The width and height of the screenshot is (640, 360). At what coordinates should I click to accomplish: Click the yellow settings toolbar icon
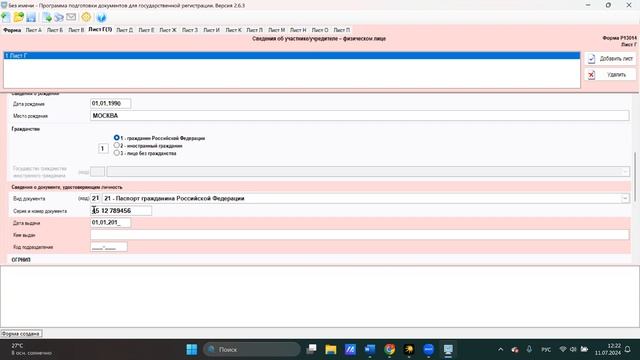tap(86, 17)
